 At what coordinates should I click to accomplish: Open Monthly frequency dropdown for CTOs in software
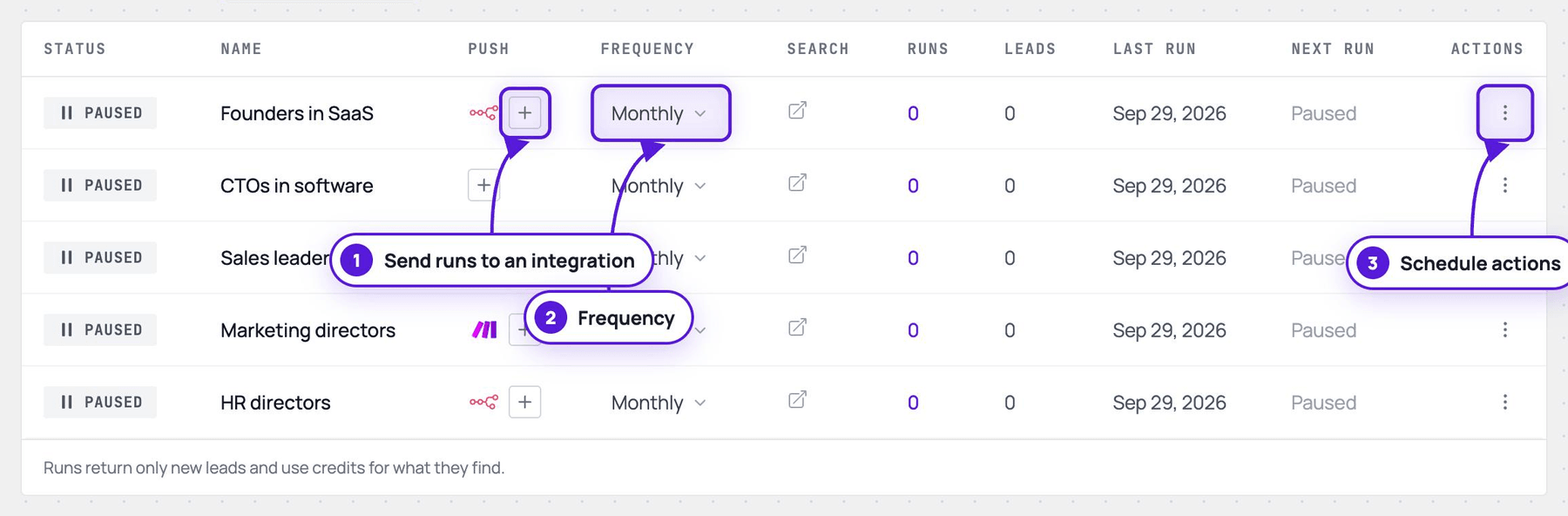[659, 186]
